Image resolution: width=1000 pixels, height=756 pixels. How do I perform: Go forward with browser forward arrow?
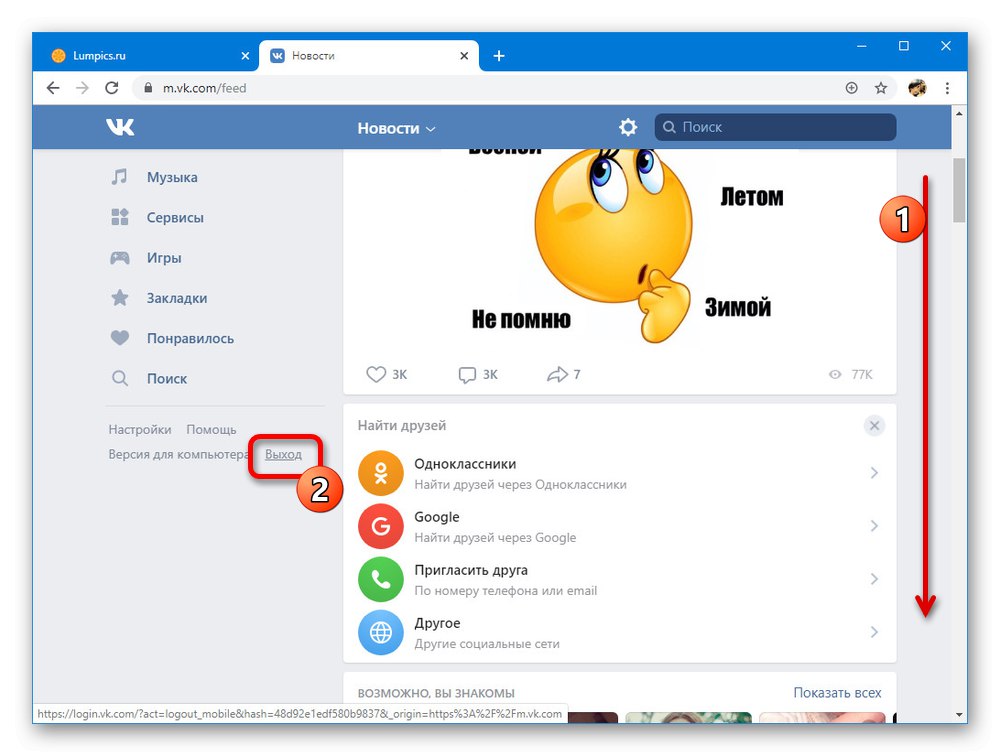tap(82, 88)
